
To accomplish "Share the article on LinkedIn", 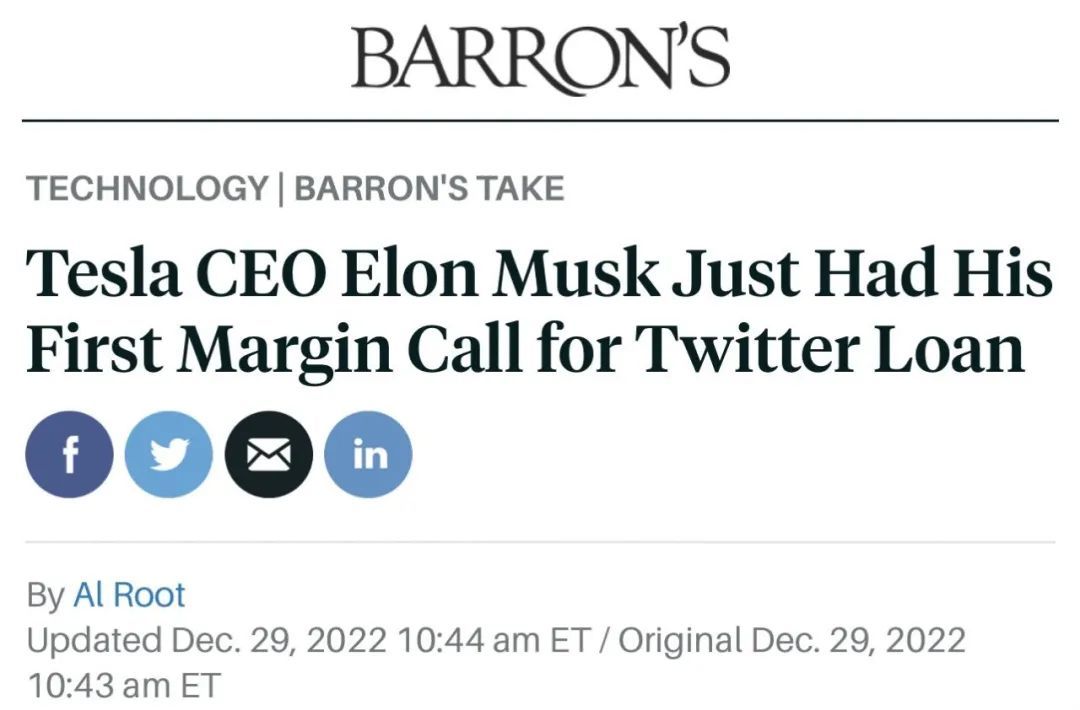I will tap(368, 455).
